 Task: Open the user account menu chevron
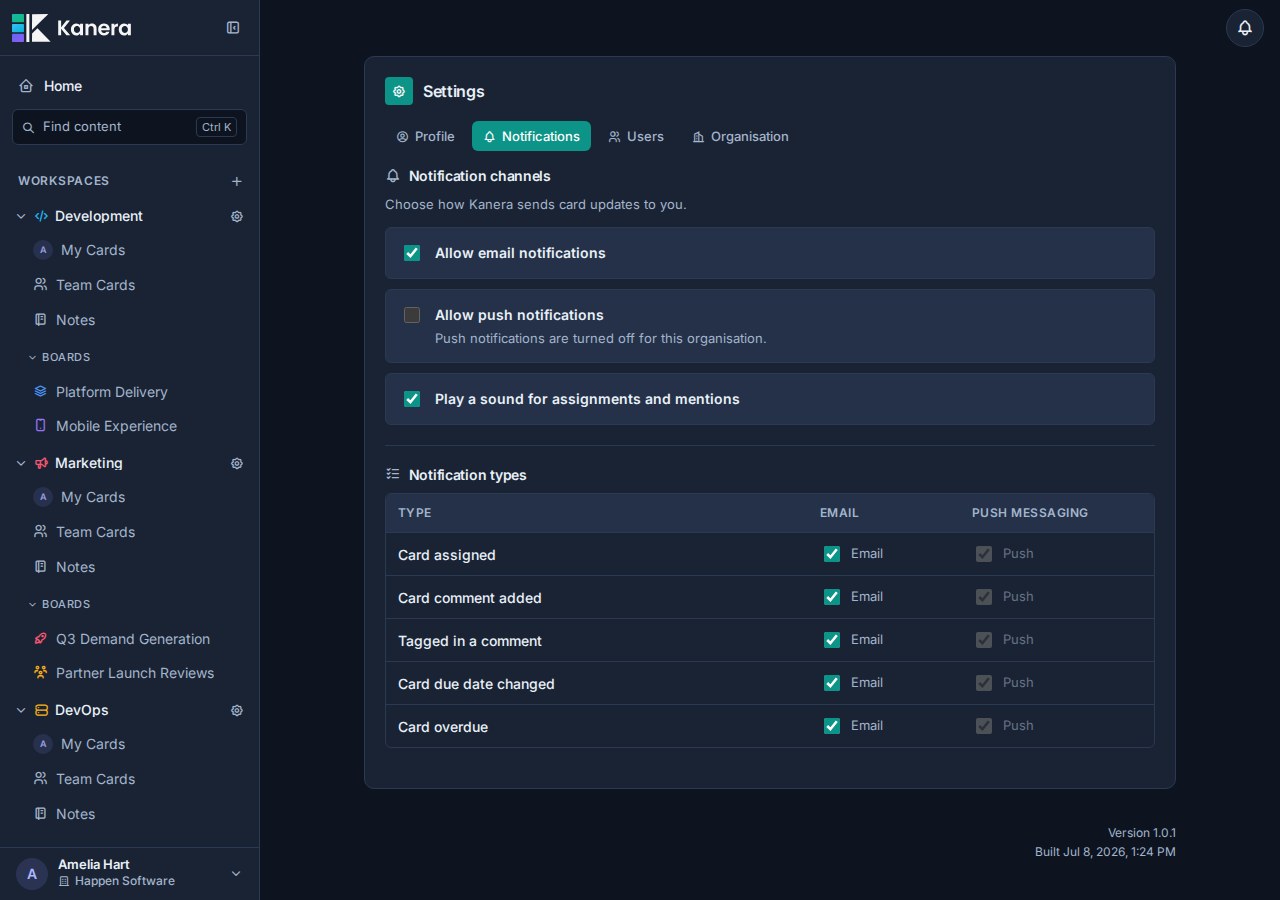236,874
